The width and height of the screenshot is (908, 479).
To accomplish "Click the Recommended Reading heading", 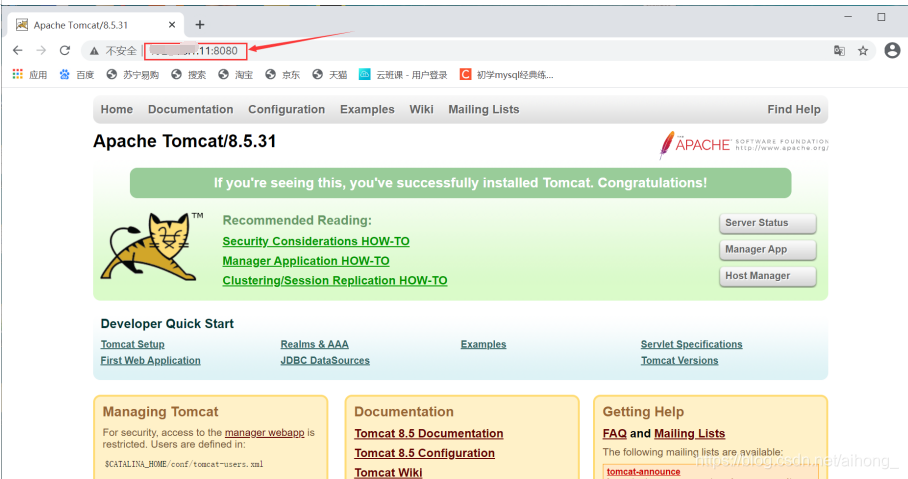I will pyautogui.click(x=297, y=221).
